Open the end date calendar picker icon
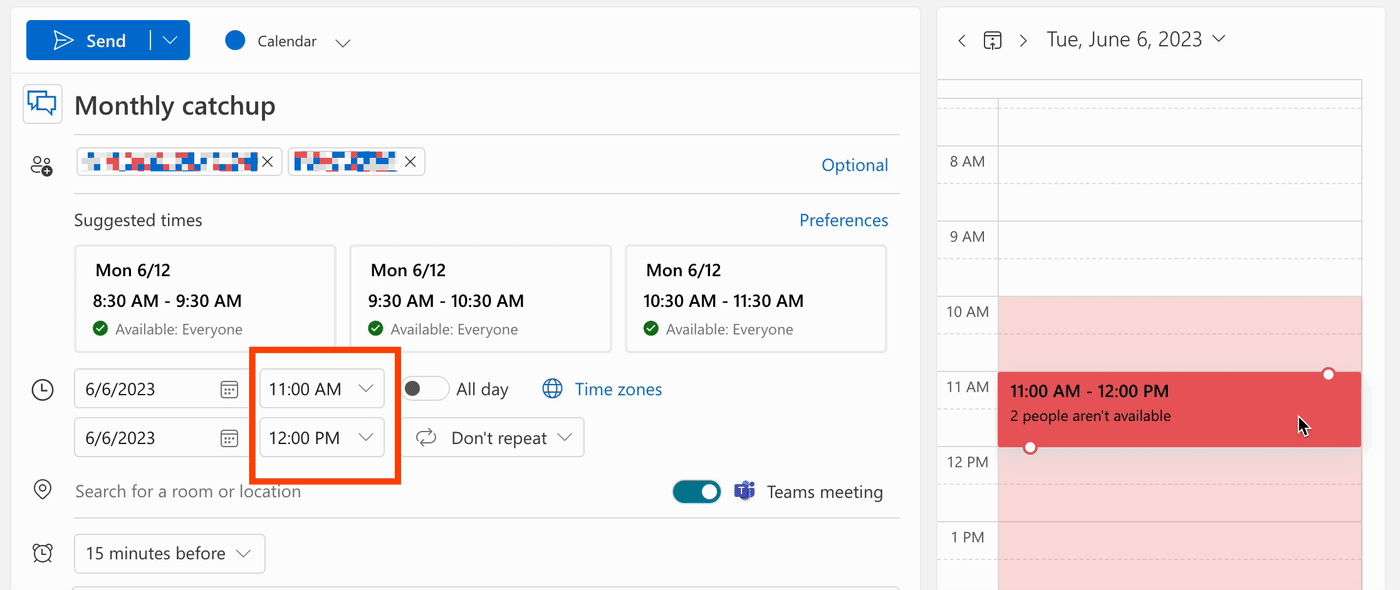1400x590 pixels. tap(229, 438)
